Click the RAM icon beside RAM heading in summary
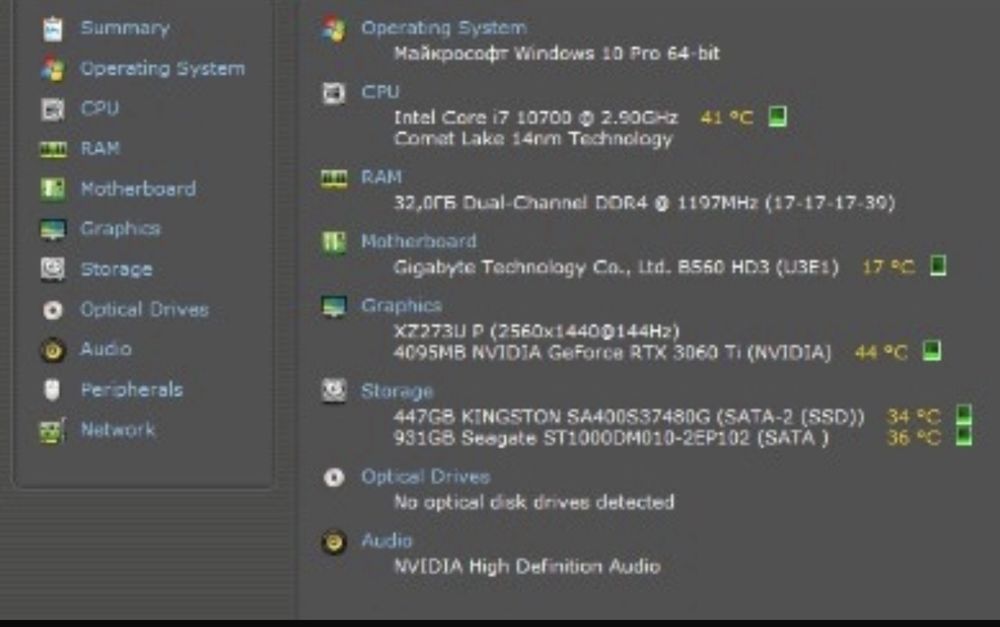Image resolution: width=1000 pixels, height=627 pixels. (x=334, y=178)
